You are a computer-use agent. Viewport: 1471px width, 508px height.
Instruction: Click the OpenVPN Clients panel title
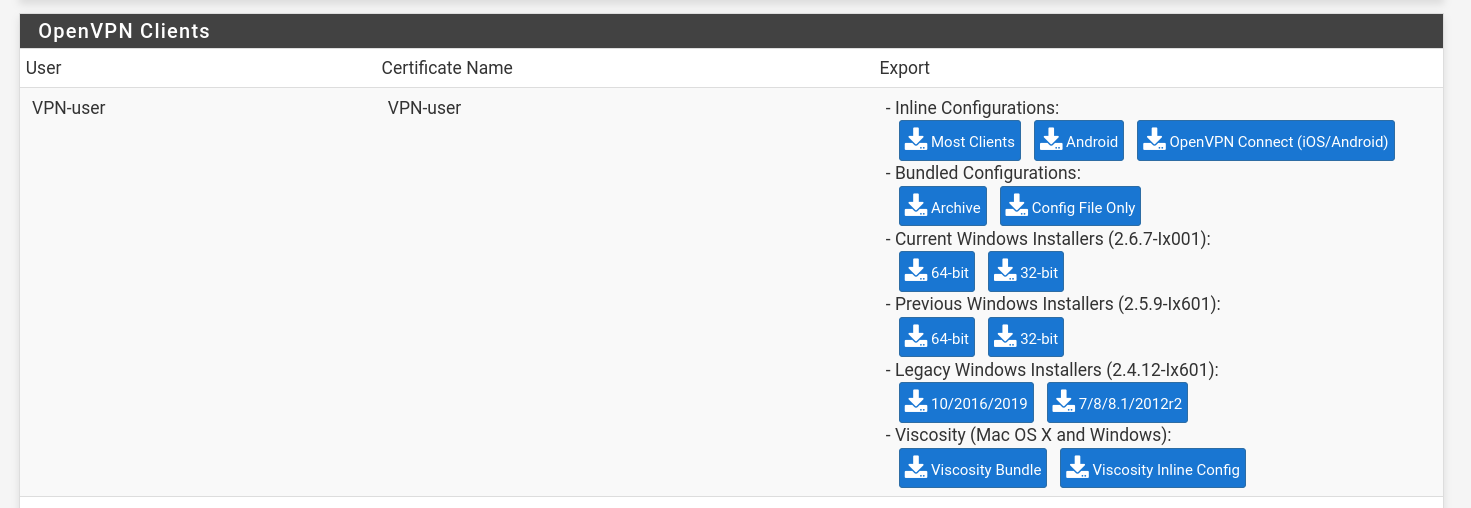124,31
